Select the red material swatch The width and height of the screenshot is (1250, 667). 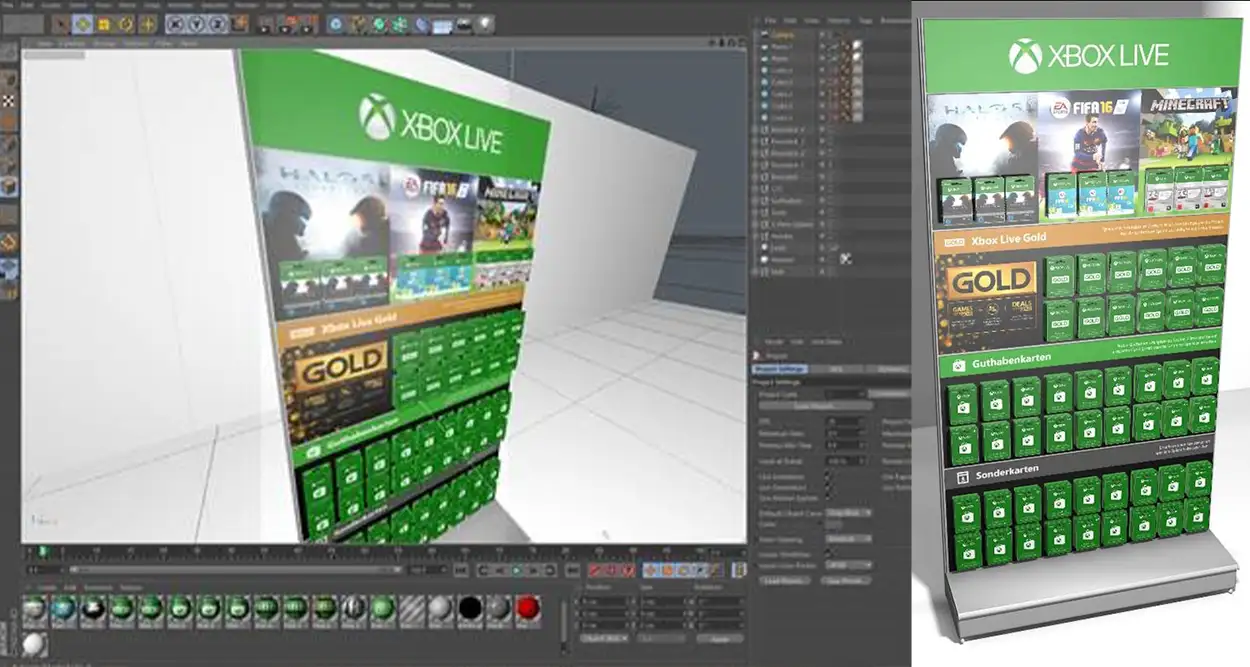point(528,608)
